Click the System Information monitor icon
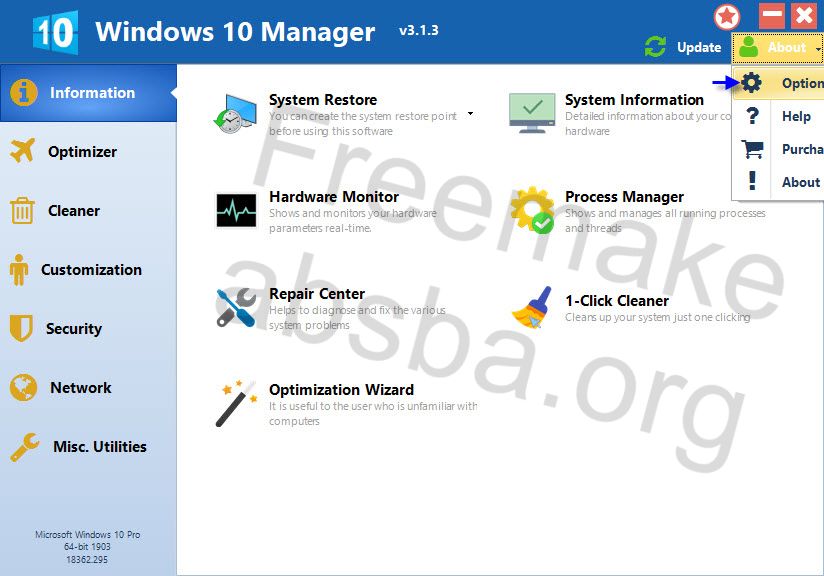824x576 pixels. 532,112
